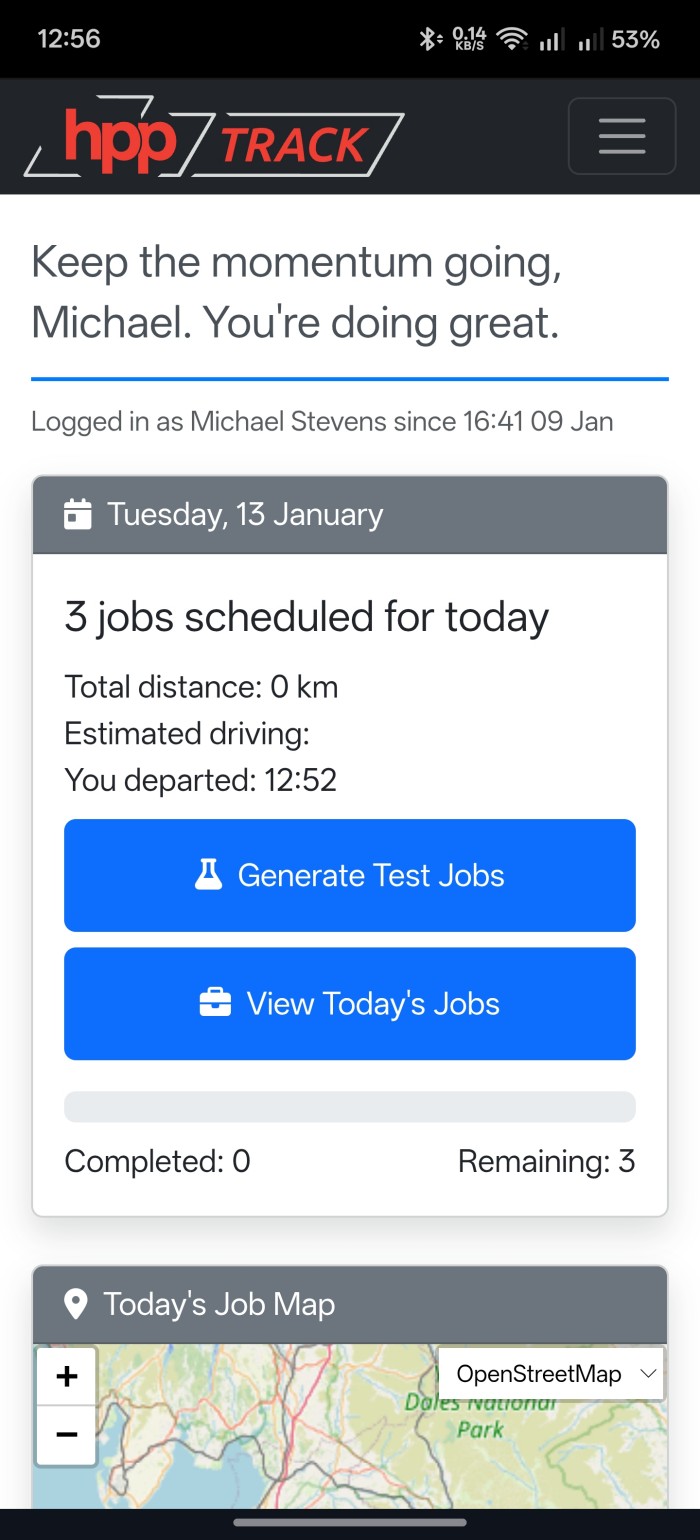Tap the Wi-Fi indicator in the status bar

[511, 39]
